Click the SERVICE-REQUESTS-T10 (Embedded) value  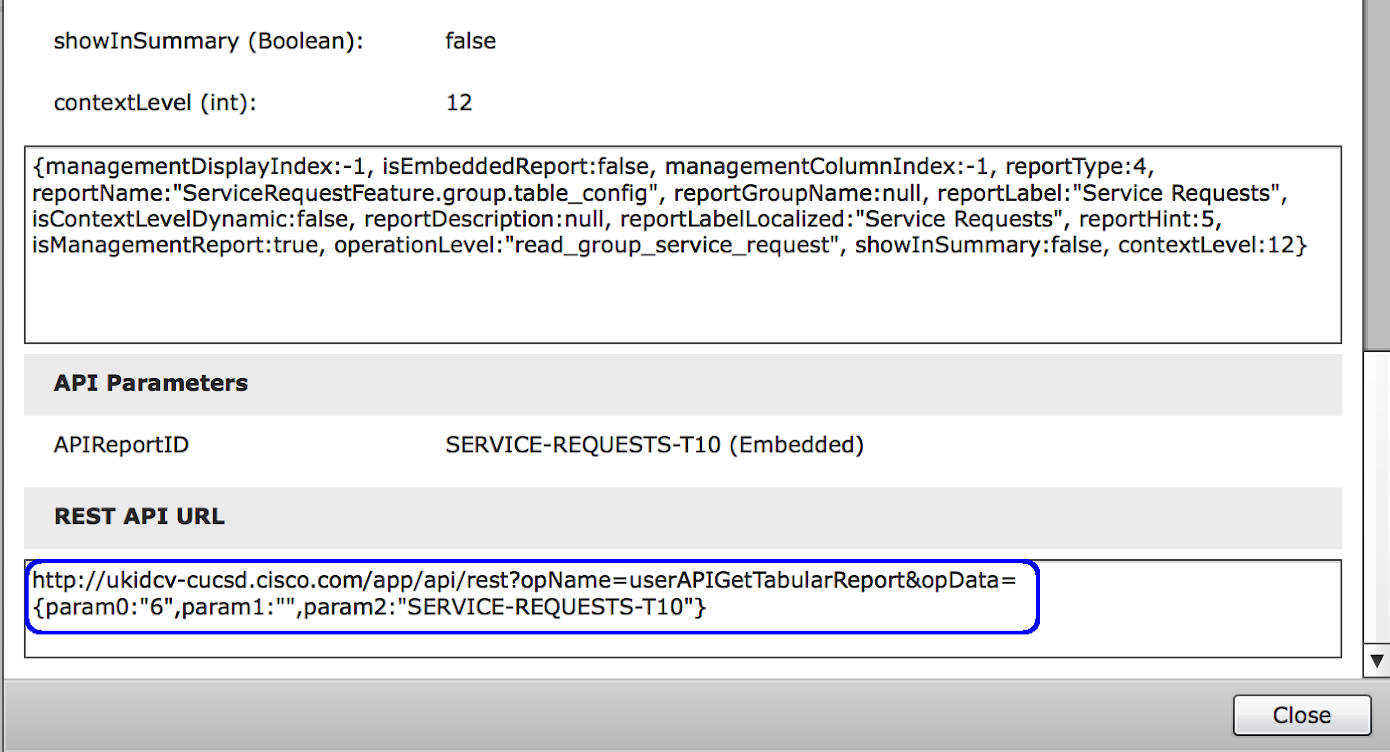pyautogui.click(x=654, y=445)
